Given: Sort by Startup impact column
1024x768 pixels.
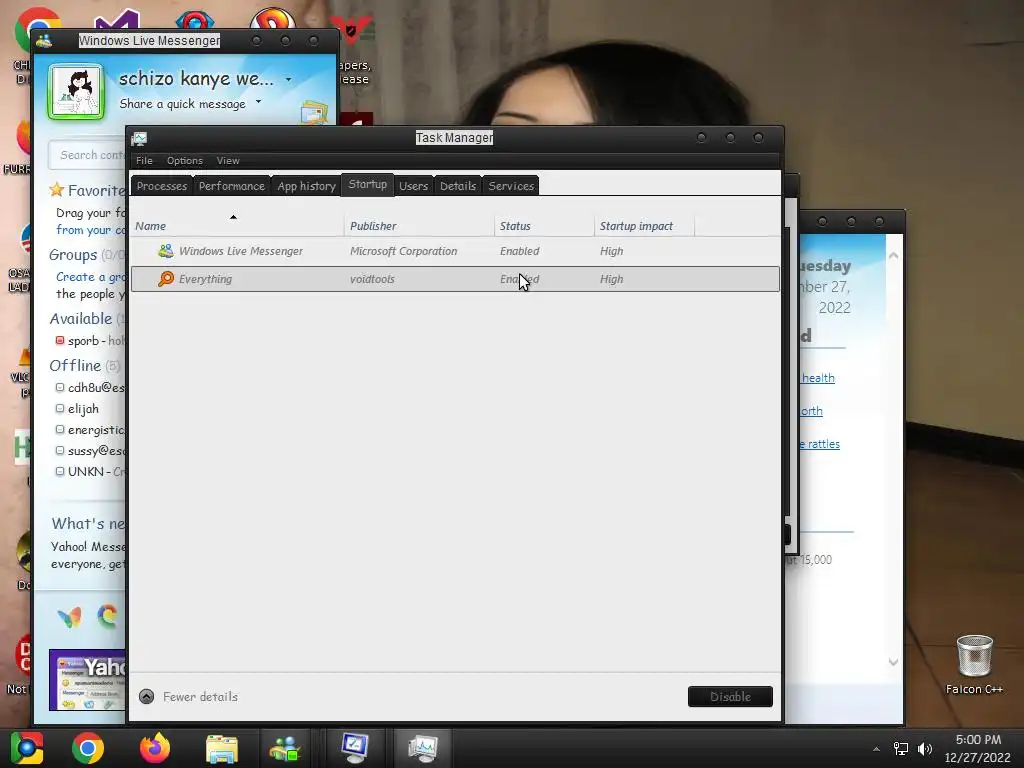Looking at the screenshot, I should [x=645, y=226].
